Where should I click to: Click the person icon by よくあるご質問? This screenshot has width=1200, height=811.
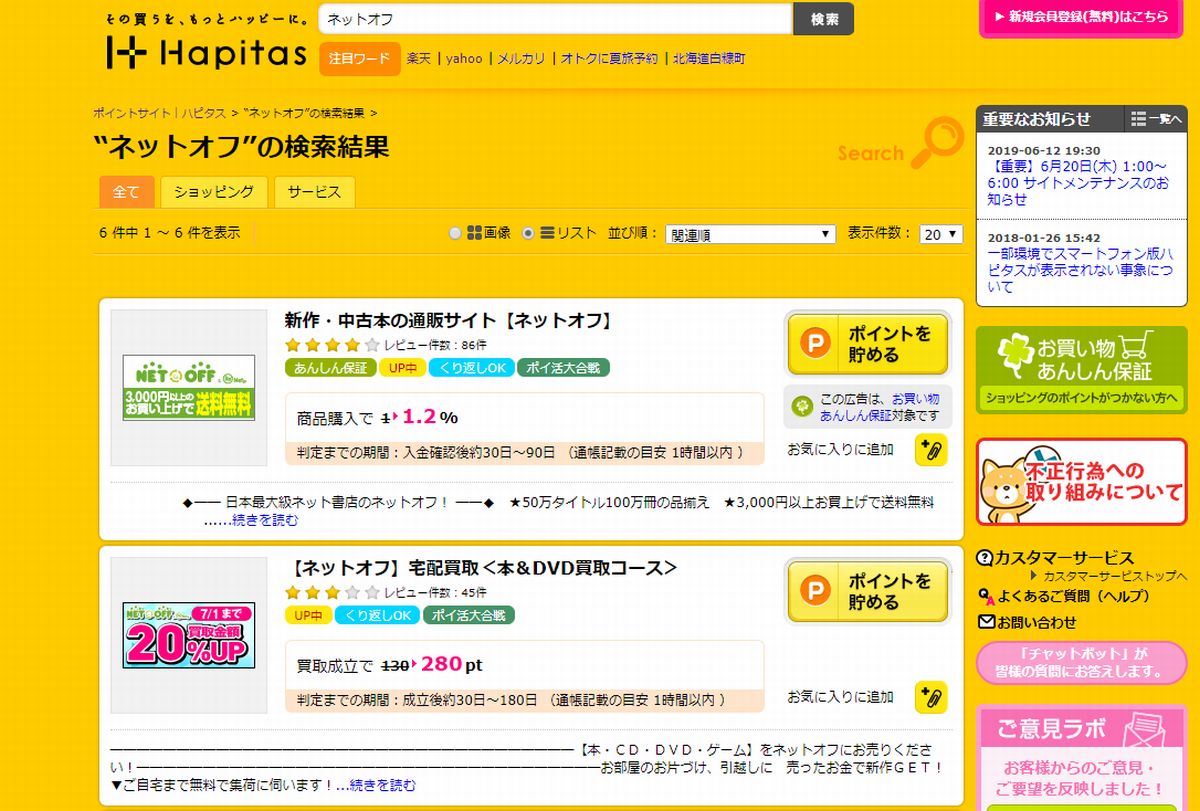(x=987, y=596)
